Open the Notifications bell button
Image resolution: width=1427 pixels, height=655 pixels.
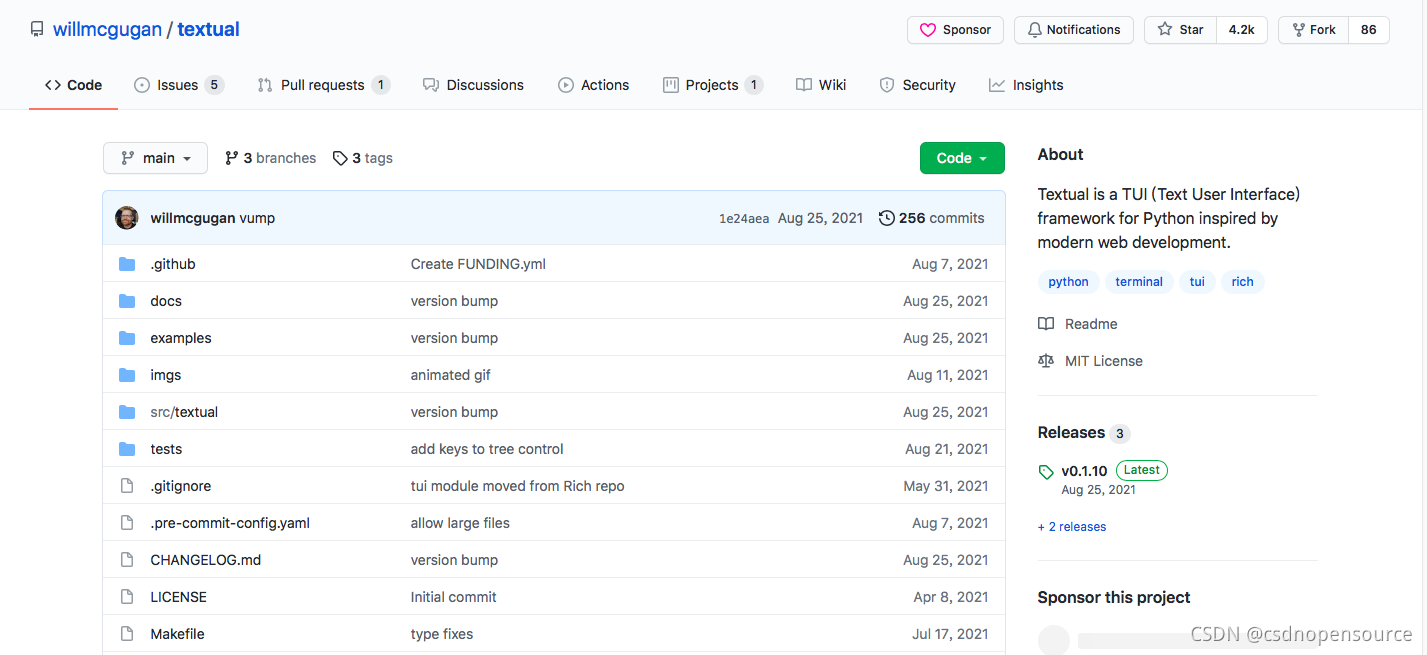(1074, 30)
